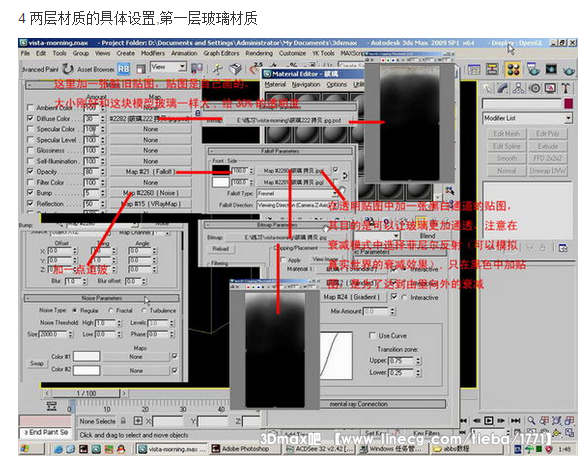
Task: Click the Bump Map #2260 (Noise) button
Action: click(150, 193)
